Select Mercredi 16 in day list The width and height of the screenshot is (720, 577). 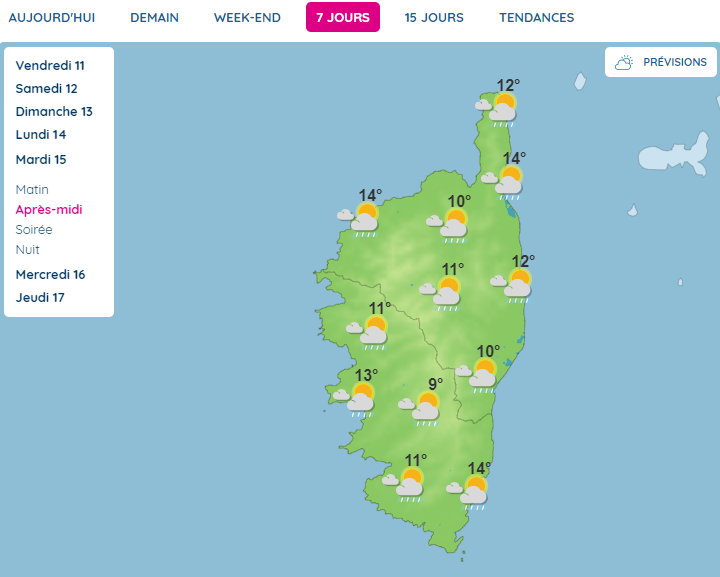(51, 274)
